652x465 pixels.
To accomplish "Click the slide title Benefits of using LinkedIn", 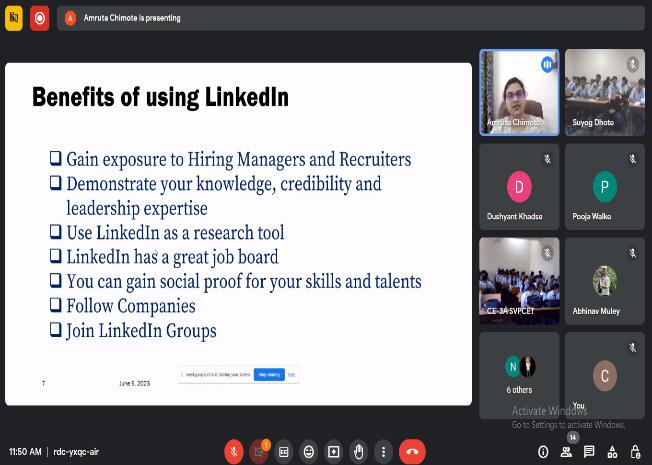I will (x=160, y=97).
